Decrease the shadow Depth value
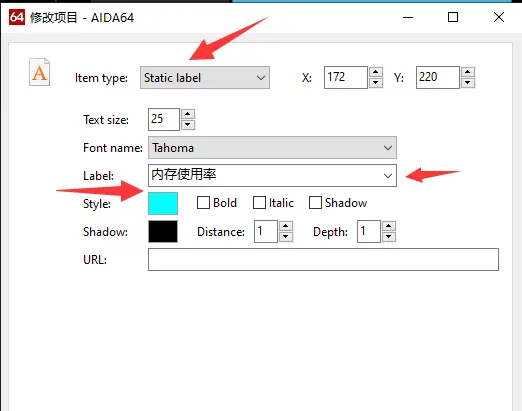Screen dimensions: 522x411 pyautogui.click(x=389, y=237)
